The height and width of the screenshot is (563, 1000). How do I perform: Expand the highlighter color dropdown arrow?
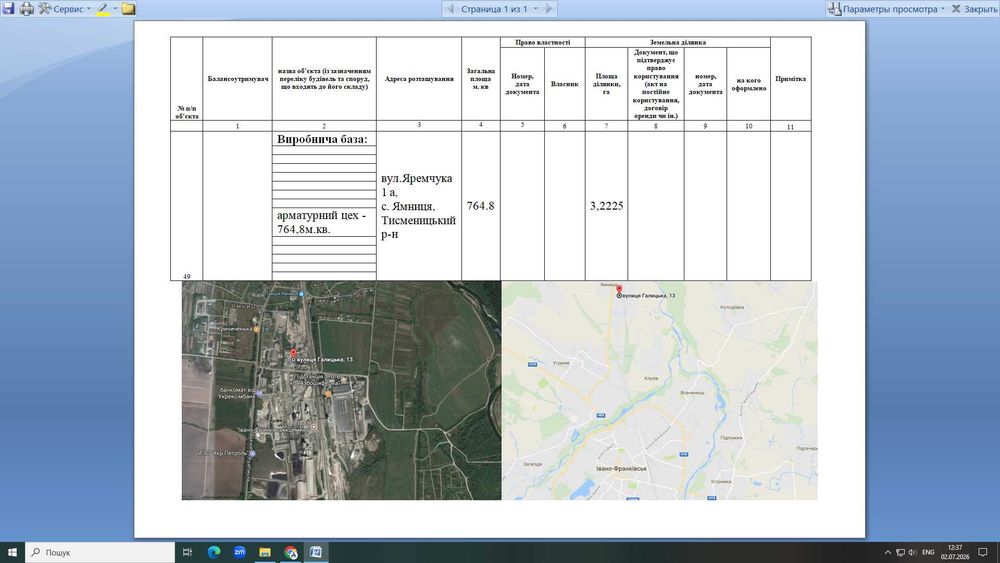(x=115, y=9)
